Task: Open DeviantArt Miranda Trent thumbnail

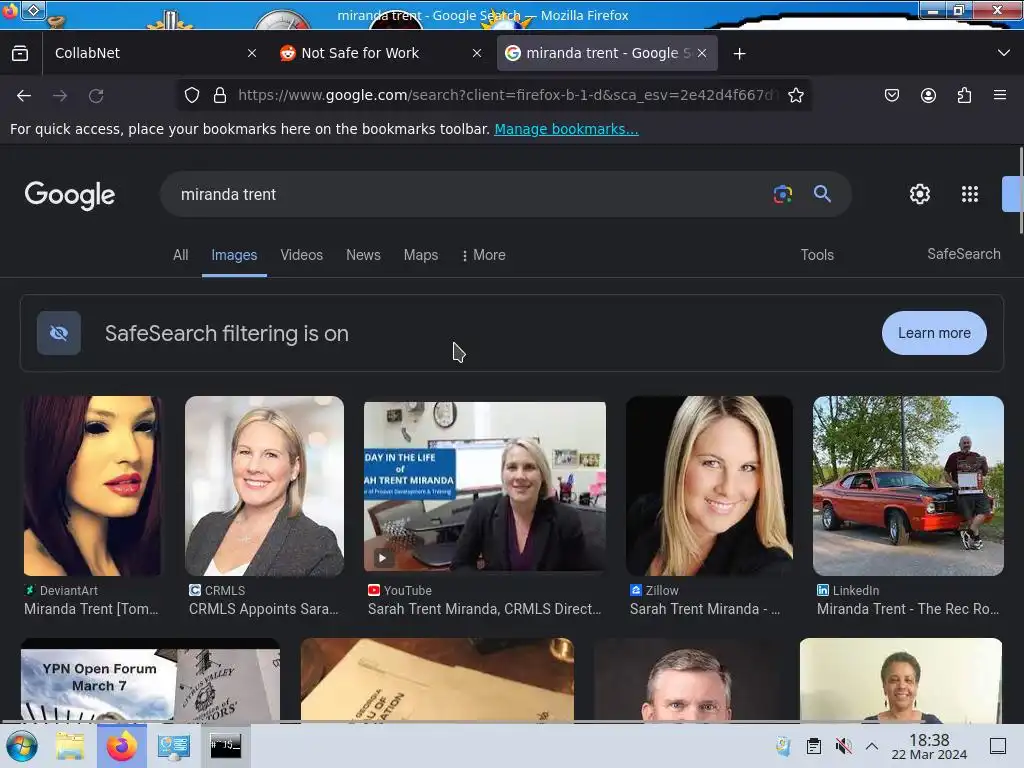Action: pyautogui.click(x=92, y=486)
